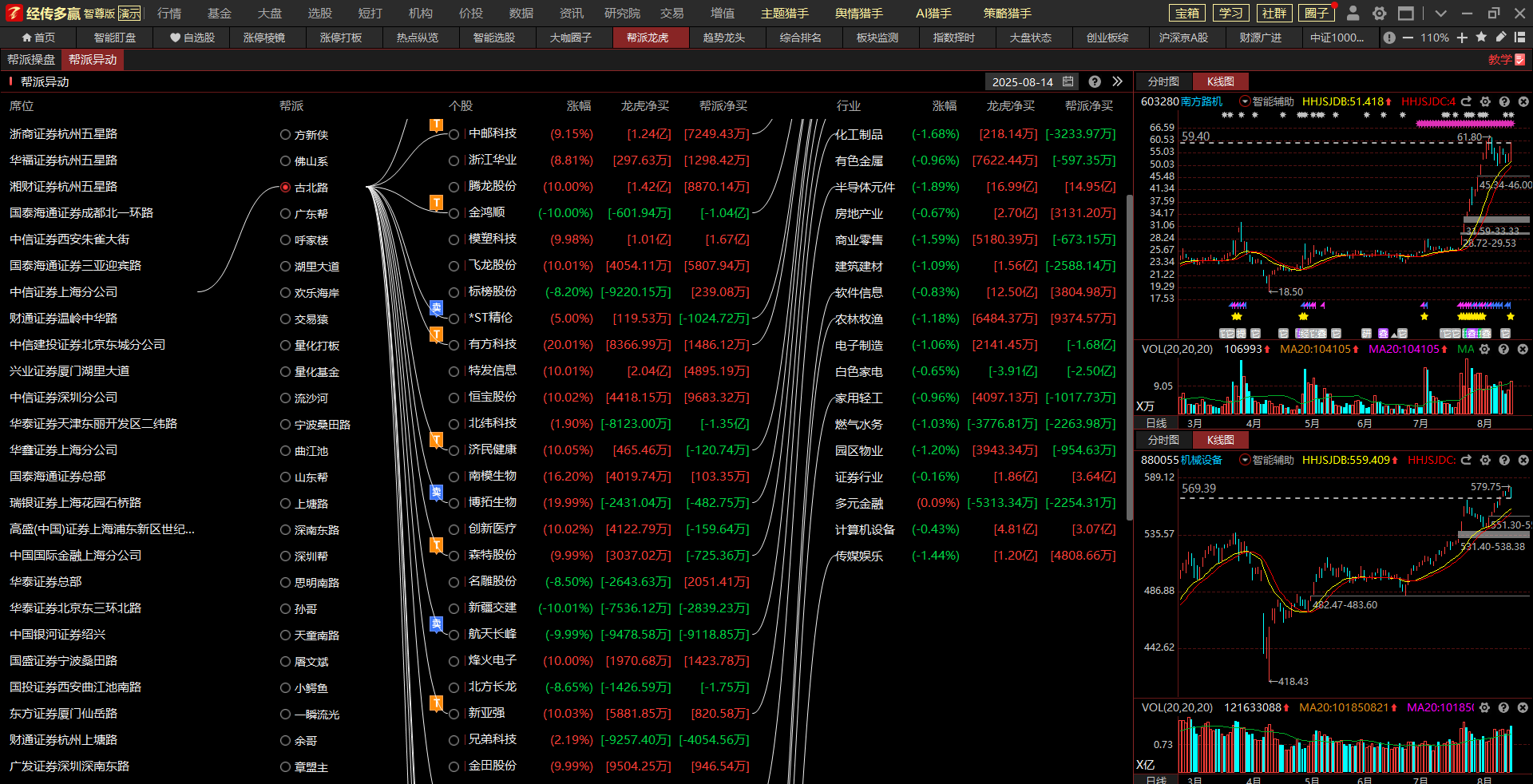Open the AI猎手 menu

[x=933, y=13]
